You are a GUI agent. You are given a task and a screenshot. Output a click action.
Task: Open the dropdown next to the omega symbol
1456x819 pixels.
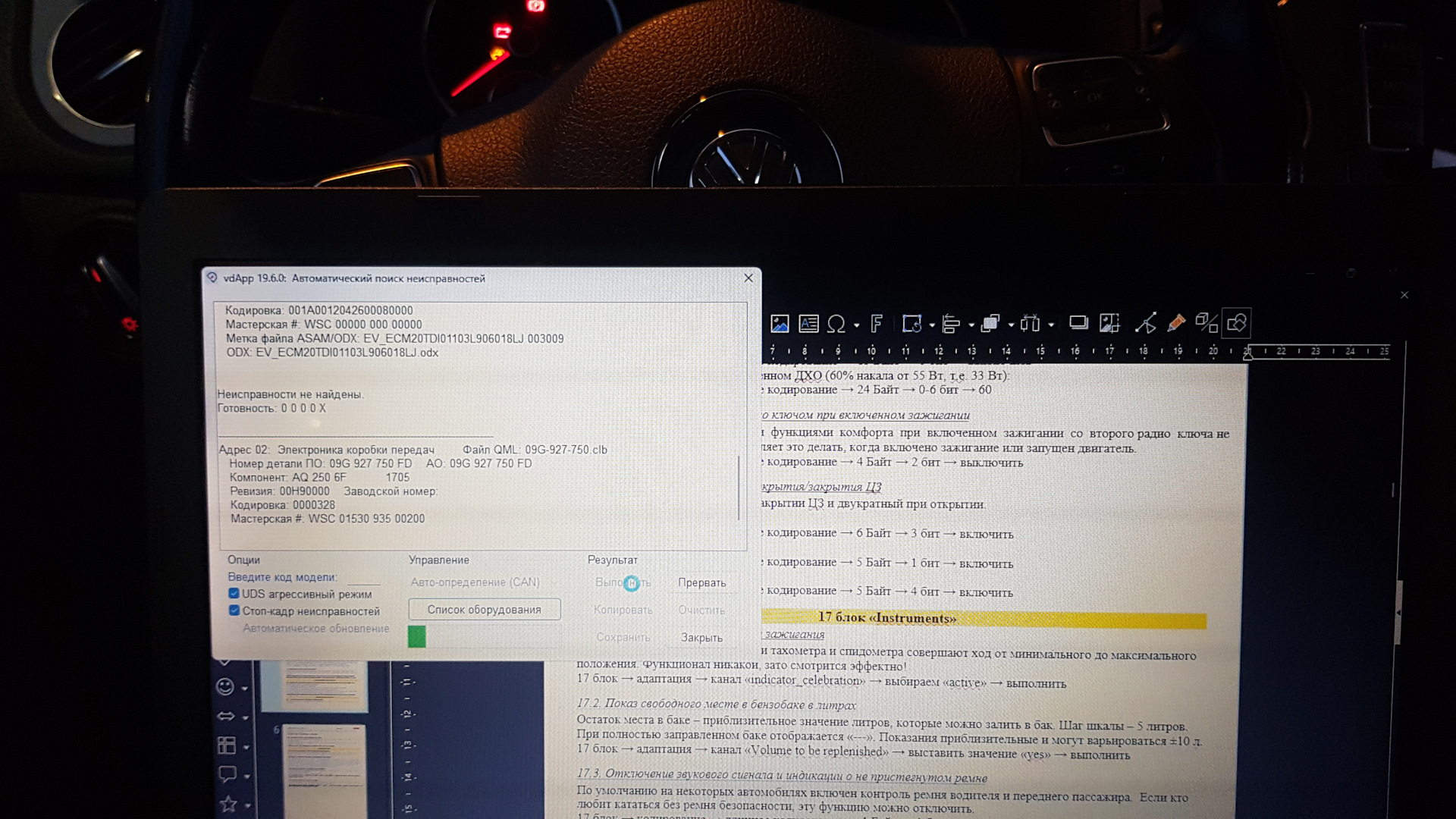coord(856,325)
